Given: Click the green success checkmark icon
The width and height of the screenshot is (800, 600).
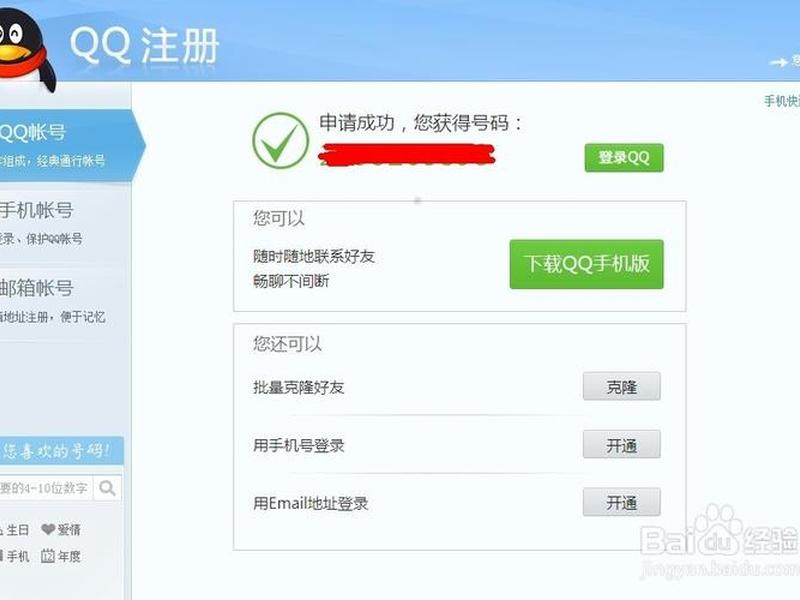Looking at the screenshot, I should click(281, 141).
